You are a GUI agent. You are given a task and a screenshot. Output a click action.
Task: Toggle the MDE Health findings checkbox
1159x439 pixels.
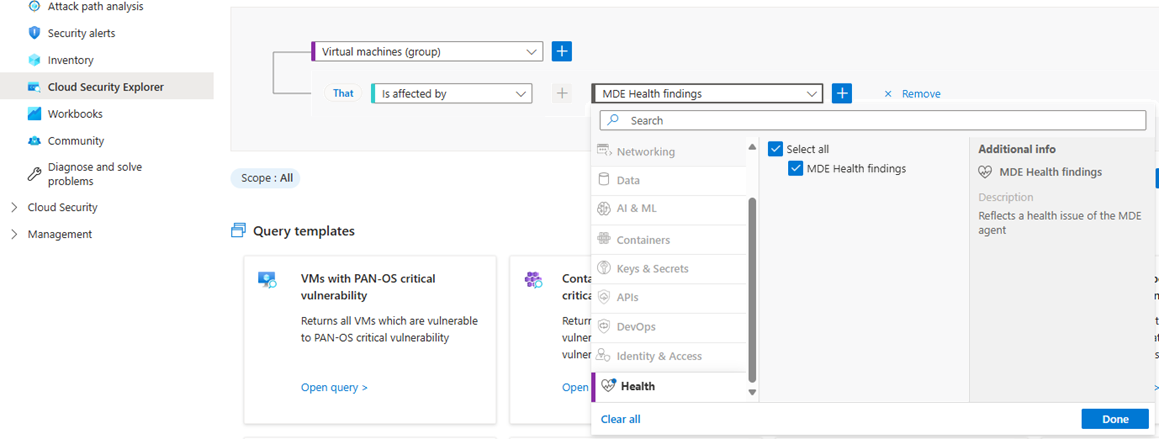click(796, 169)
